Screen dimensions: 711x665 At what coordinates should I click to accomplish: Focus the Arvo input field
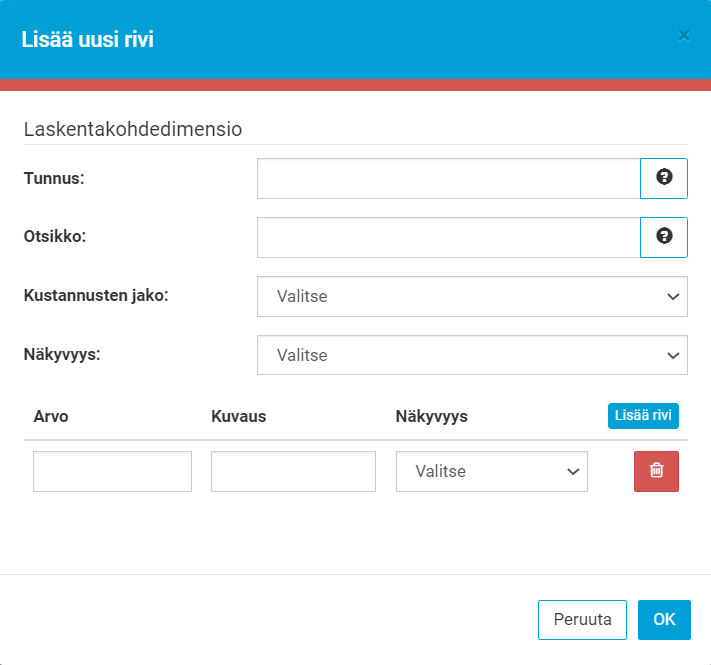(112, 471)
